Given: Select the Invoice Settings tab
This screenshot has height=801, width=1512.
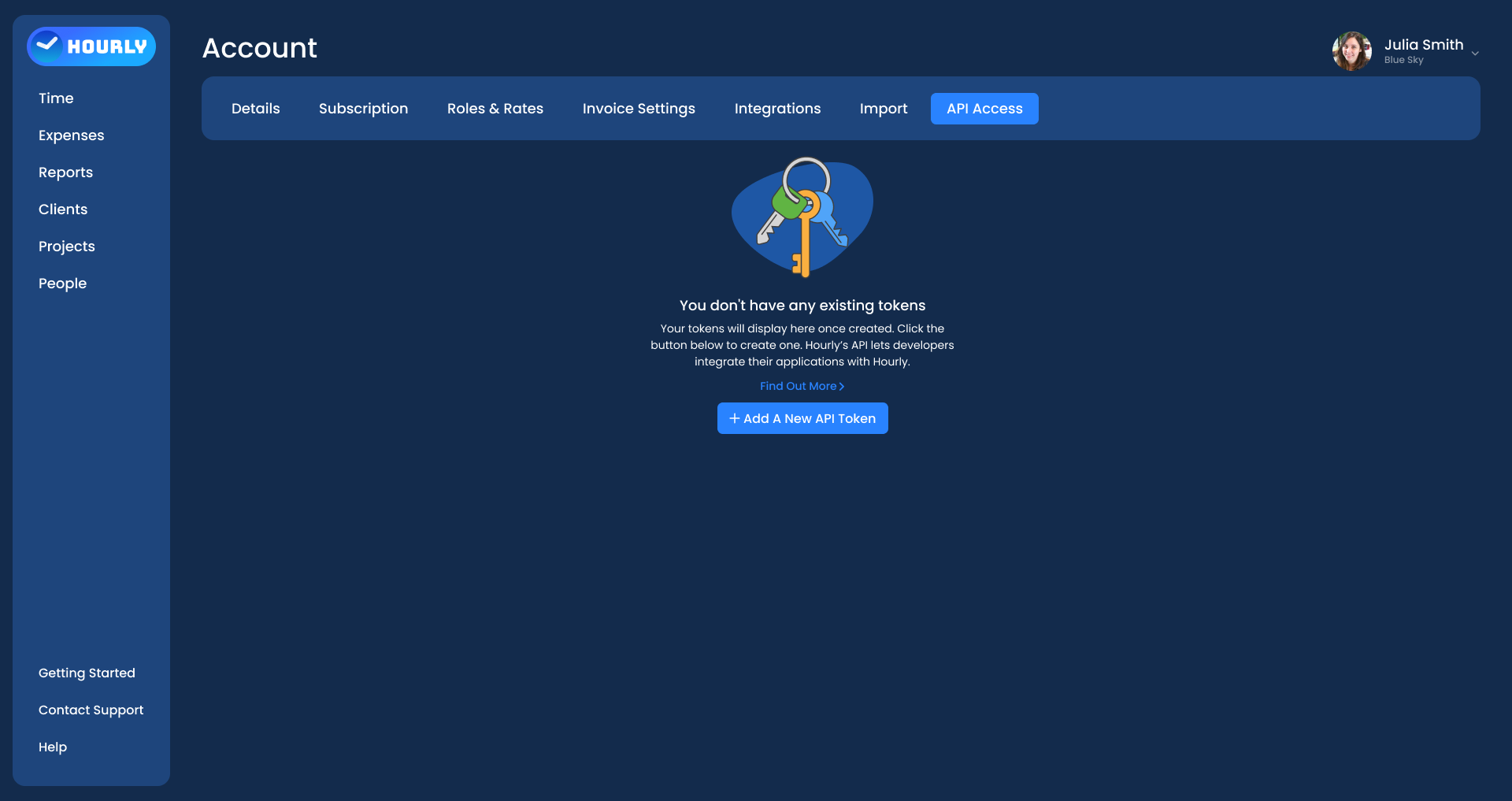Looking at the screenshot, I should [639, 109].
